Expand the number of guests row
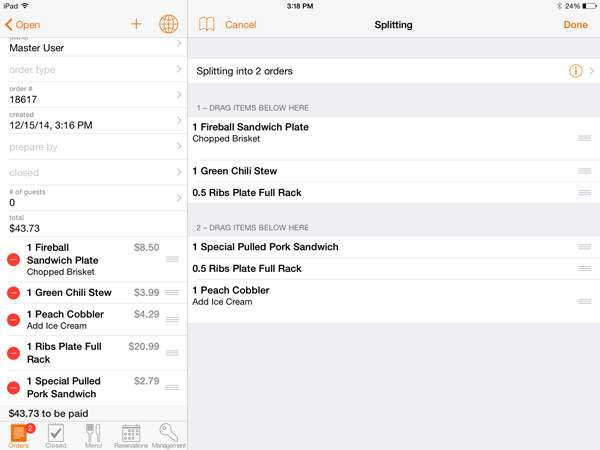 [x=94, y=197]
